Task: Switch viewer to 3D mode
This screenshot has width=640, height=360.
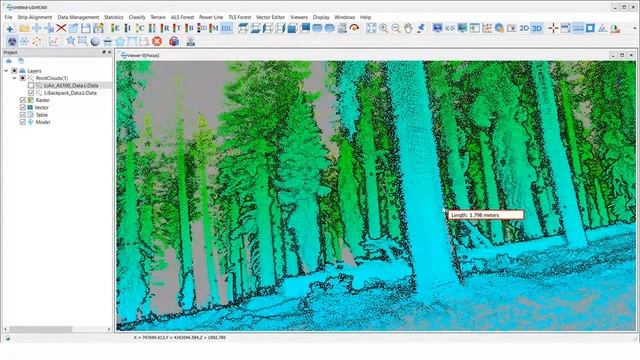Action: 537,28
